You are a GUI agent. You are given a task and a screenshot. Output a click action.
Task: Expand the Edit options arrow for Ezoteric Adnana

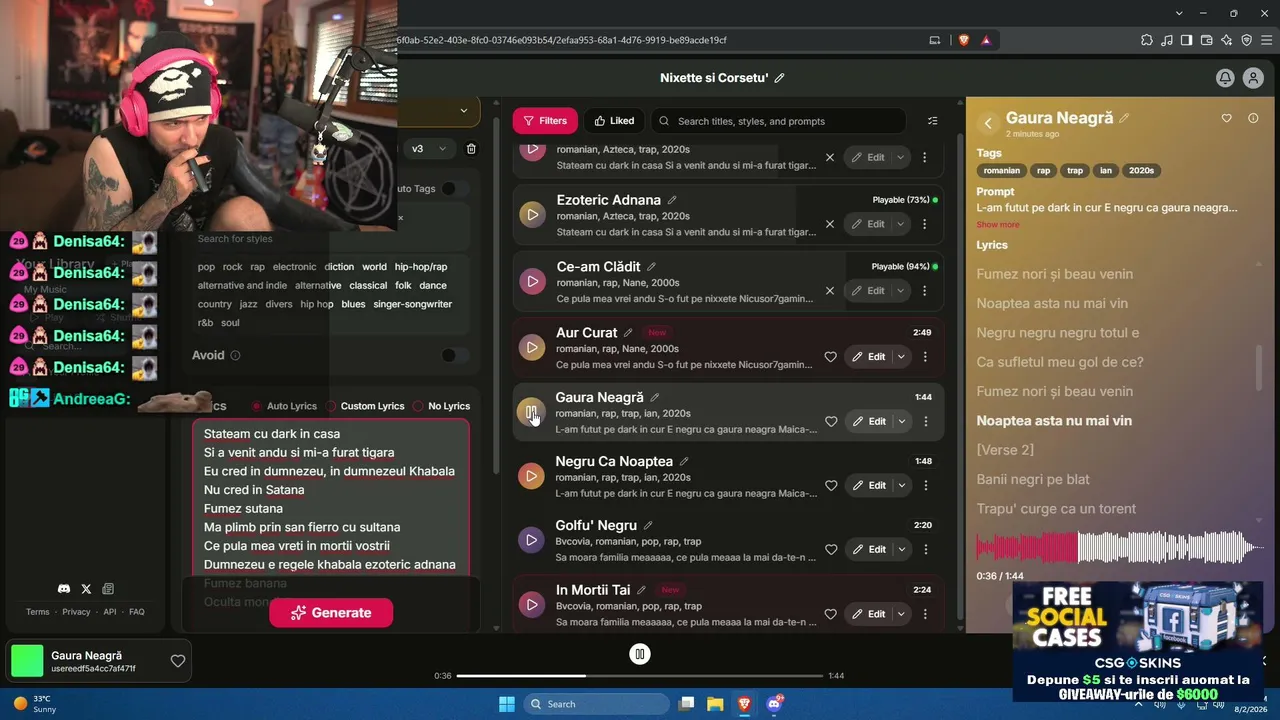901,224
